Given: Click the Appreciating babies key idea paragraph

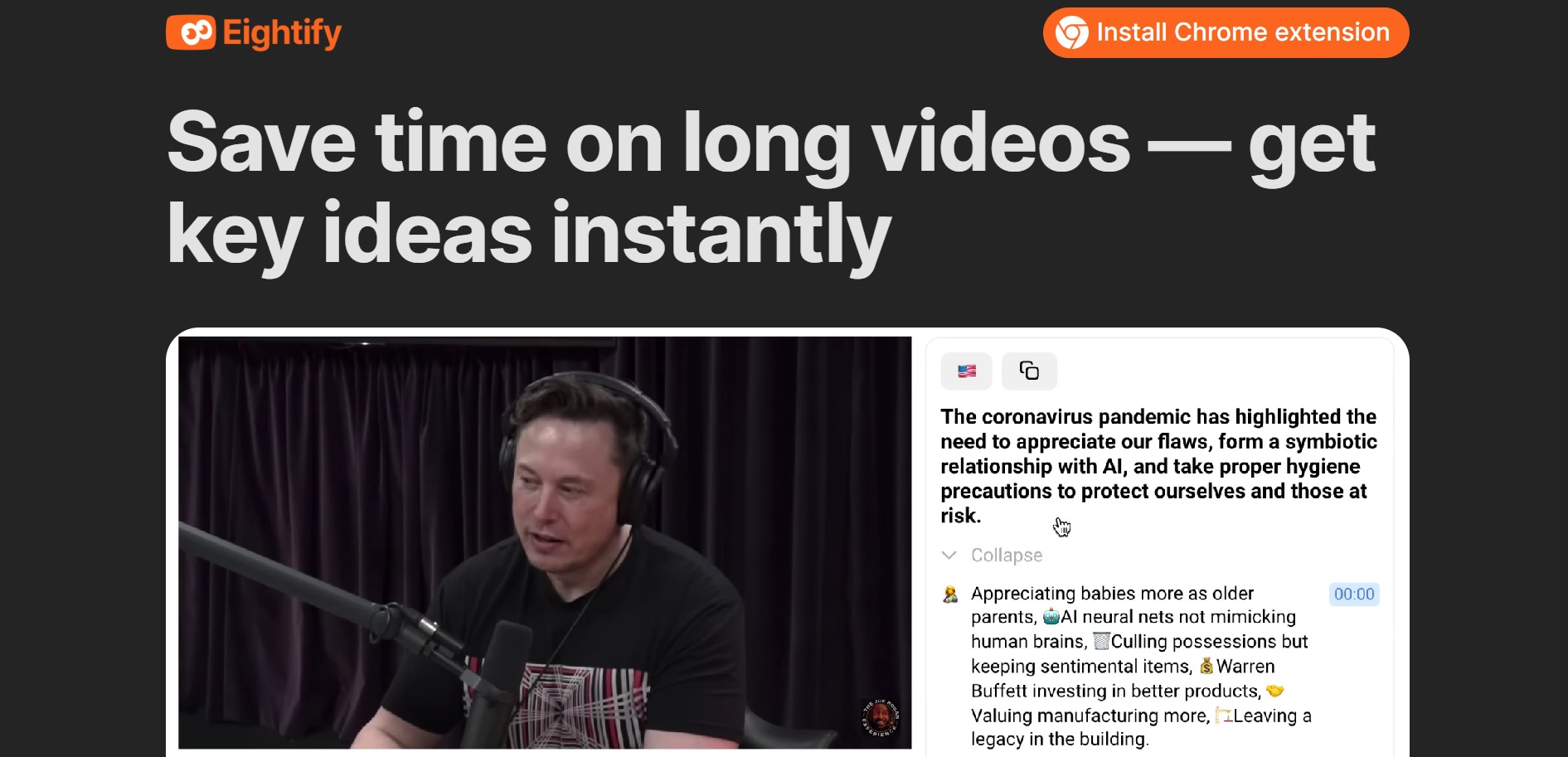Looking at the screenshot, I should pos(1141,666).
